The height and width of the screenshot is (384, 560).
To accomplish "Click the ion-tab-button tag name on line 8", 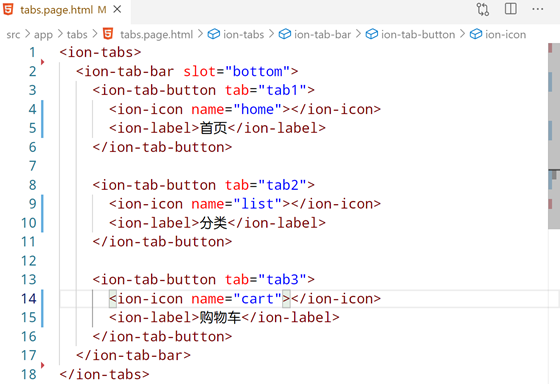I will pyautogui.click(x=158, y=185).
